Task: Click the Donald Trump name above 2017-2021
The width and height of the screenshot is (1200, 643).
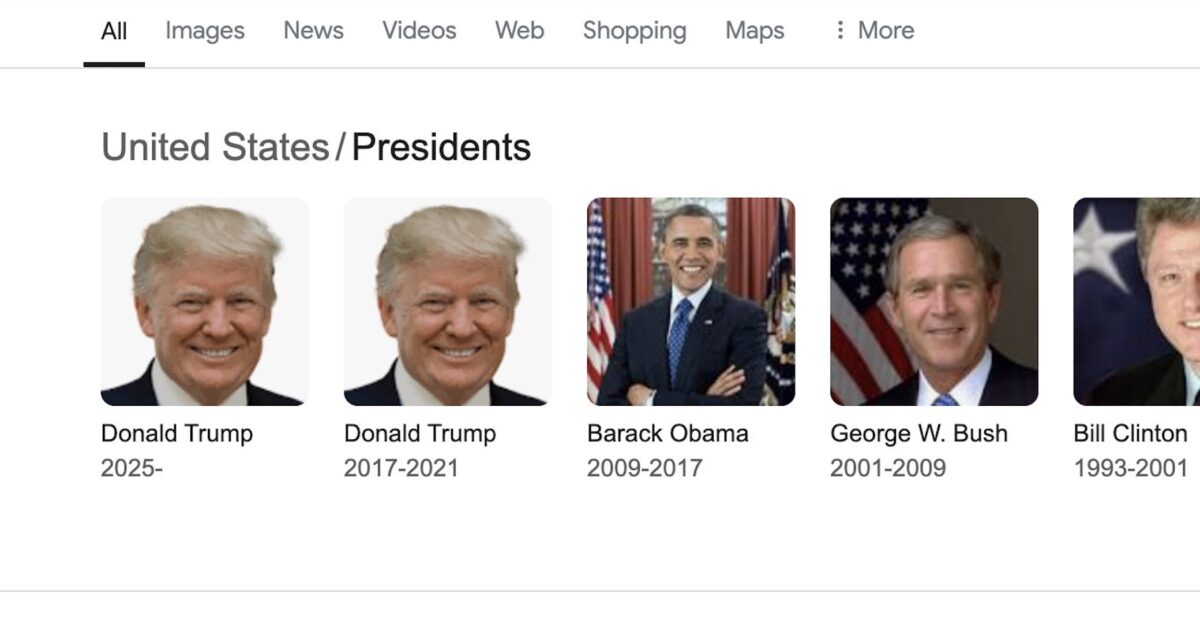Action: point(420,434)
